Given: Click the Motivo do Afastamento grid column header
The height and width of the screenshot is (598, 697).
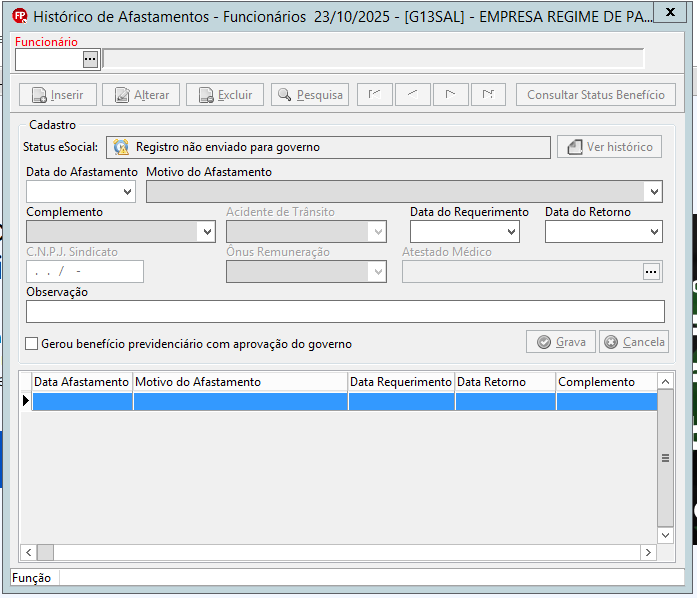Looking at the screenshot, I should pos(240,382).
